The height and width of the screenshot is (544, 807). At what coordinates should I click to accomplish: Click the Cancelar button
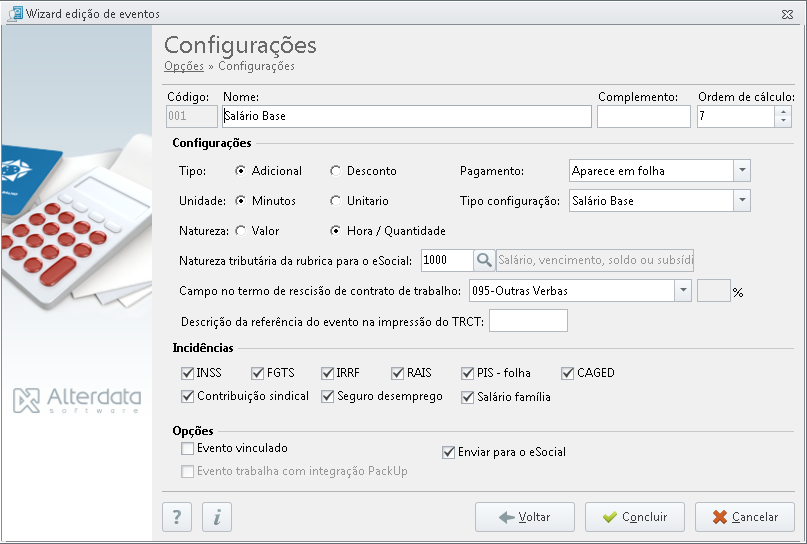pos(745,517)
